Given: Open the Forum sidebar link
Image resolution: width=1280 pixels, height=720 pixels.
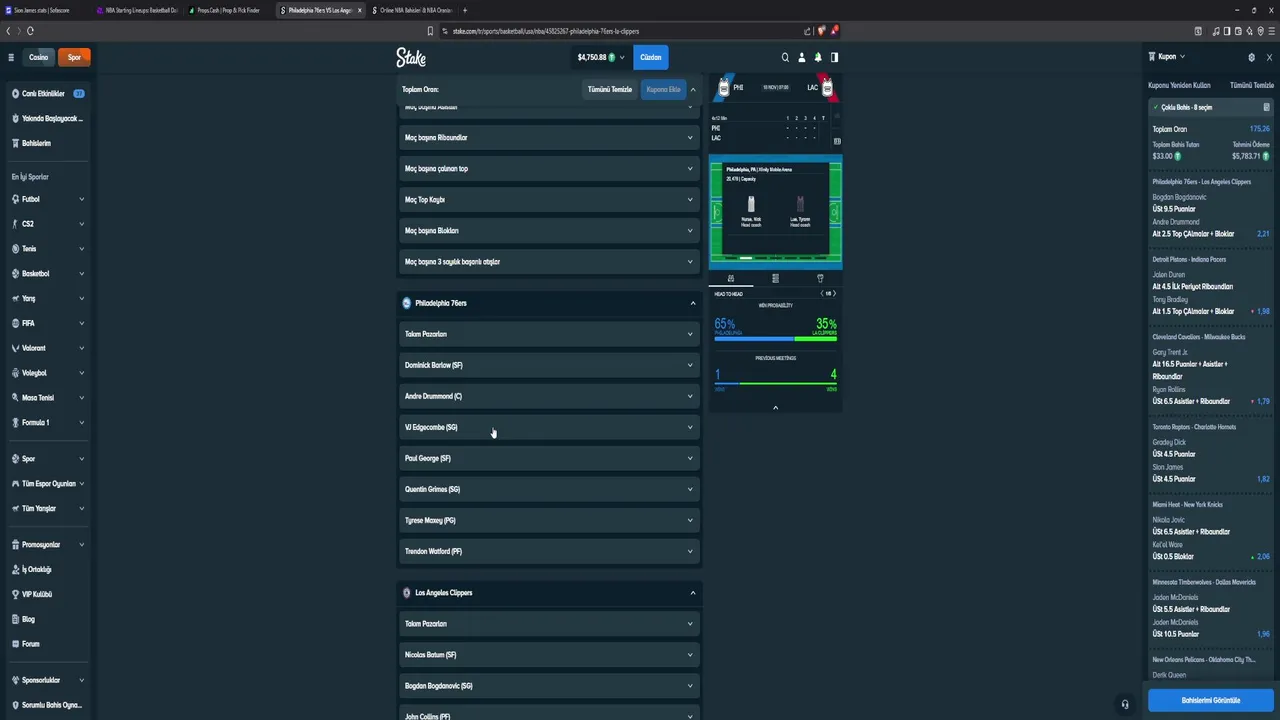Looking at the screenshot, I should click(x=47, y=644).
